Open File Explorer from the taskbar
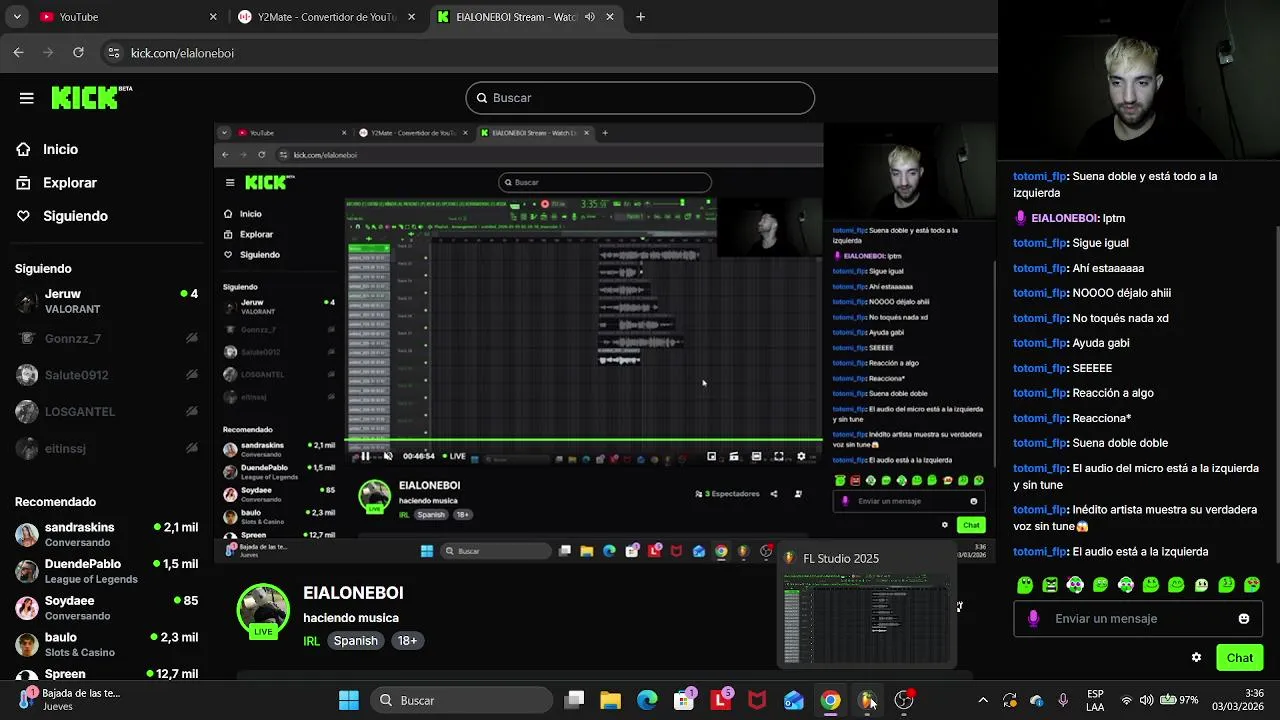The width and height of the screenshot is (1280, 720). coord(610,701)
